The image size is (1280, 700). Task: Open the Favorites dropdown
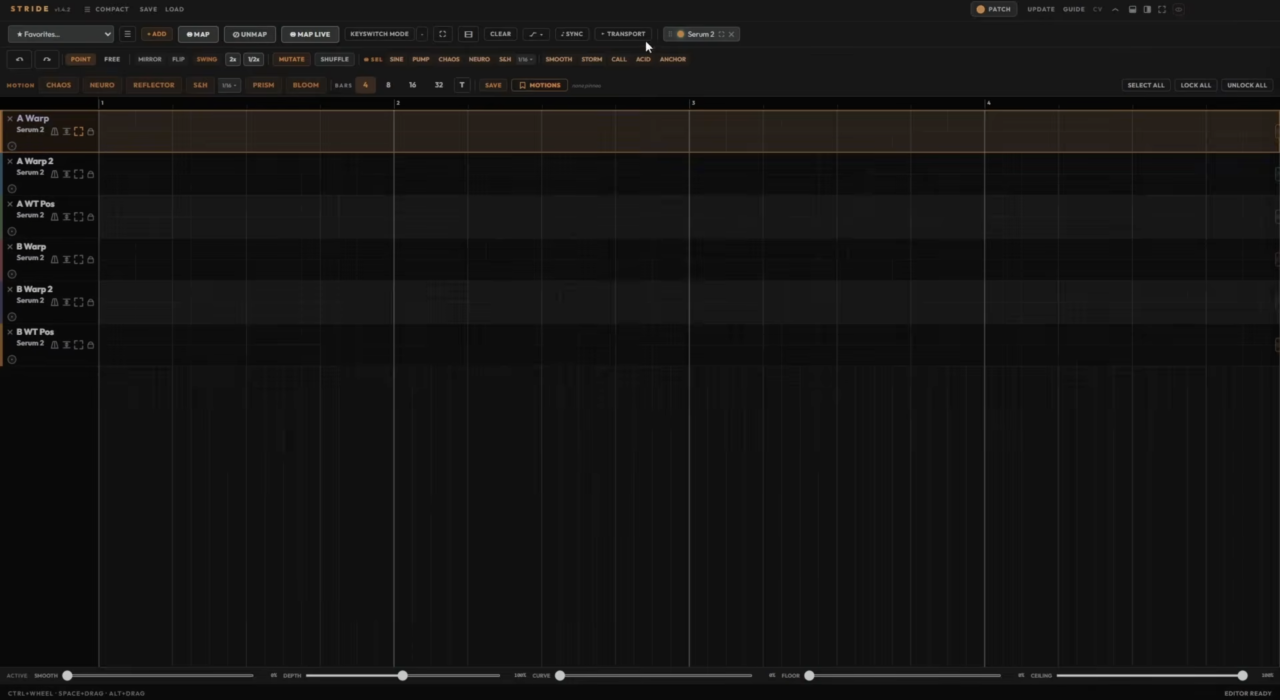[61, 34]
